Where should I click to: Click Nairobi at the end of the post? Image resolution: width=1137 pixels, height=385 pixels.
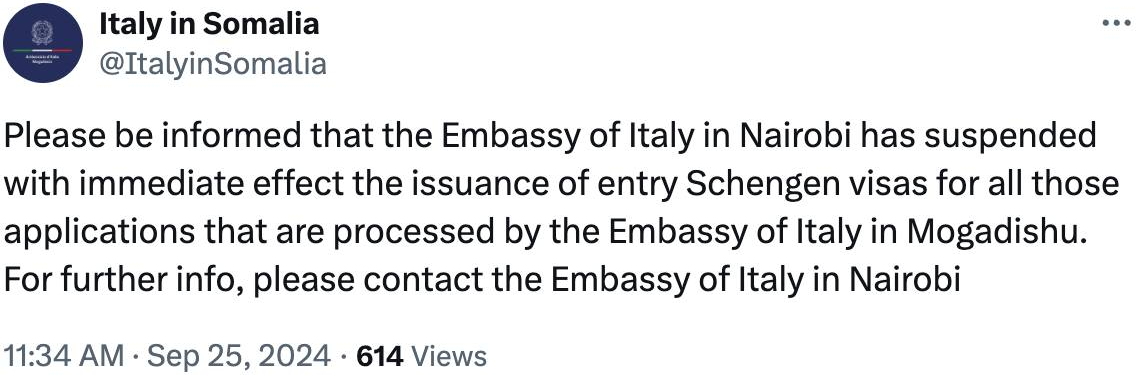tap(909, 278)
